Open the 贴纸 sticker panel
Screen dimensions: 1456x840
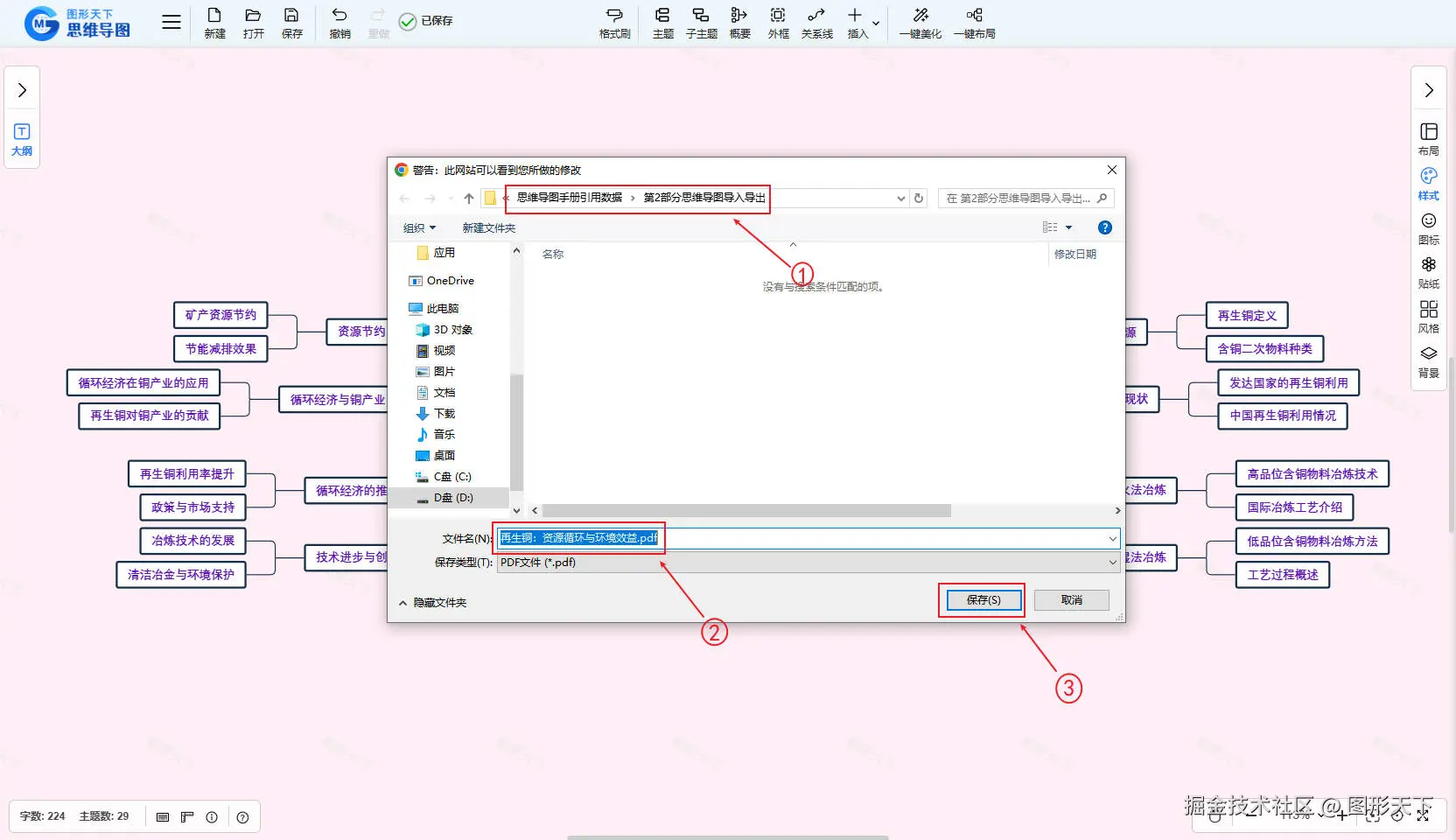[x=1429, y=272]
